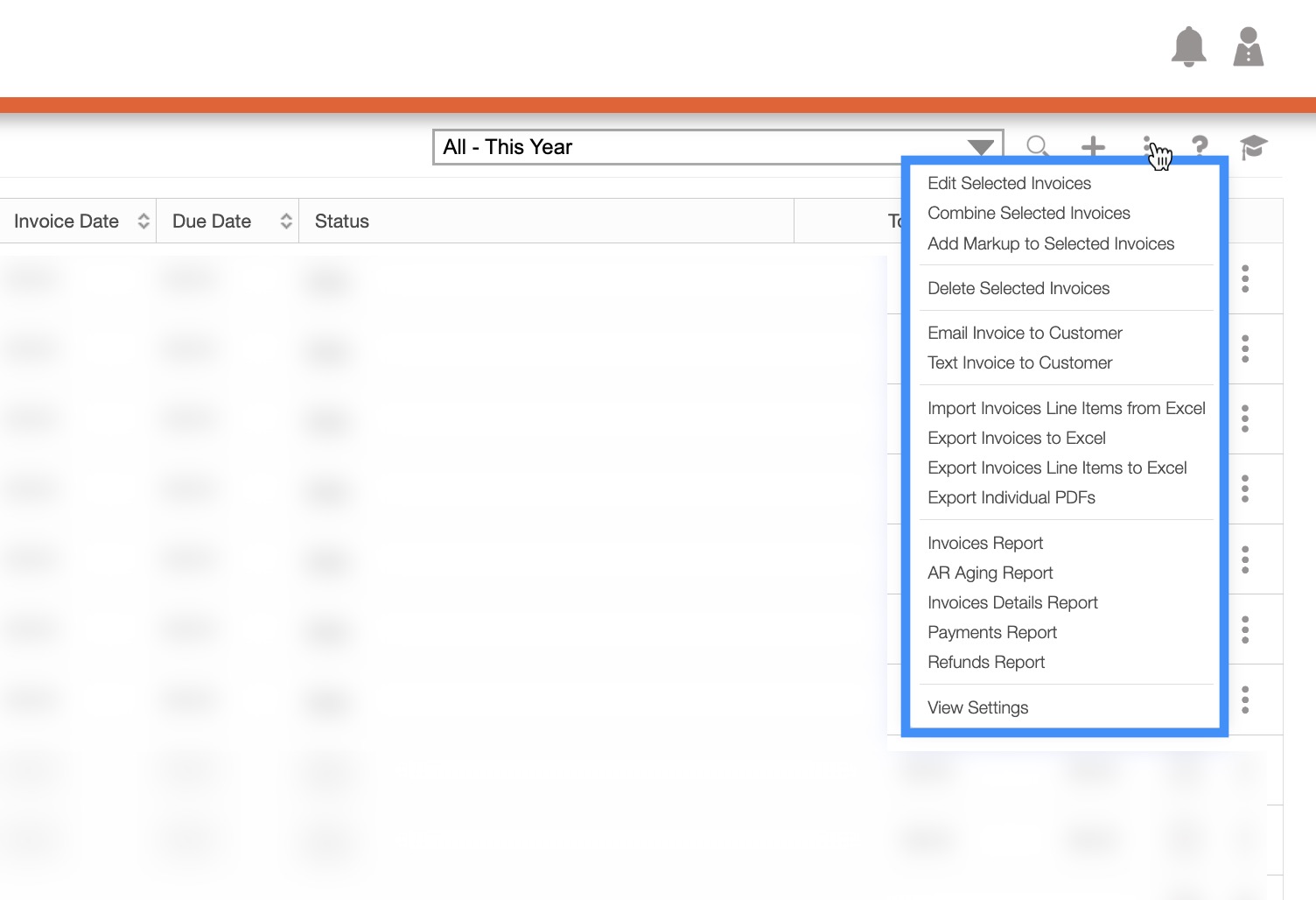Select Export Individual PDFs
Image resolution: width=1316 pixels, height=900 pixels.
1011,497
